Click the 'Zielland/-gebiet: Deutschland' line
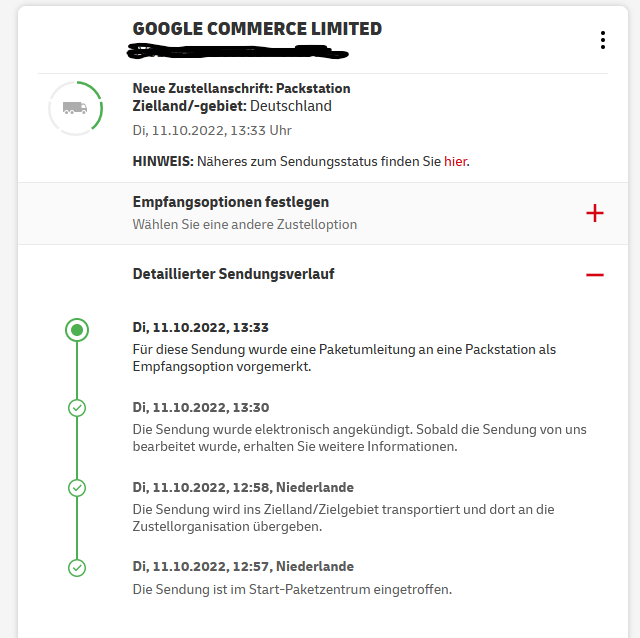The height and width of the screenshot is (638, 640). 232,106
